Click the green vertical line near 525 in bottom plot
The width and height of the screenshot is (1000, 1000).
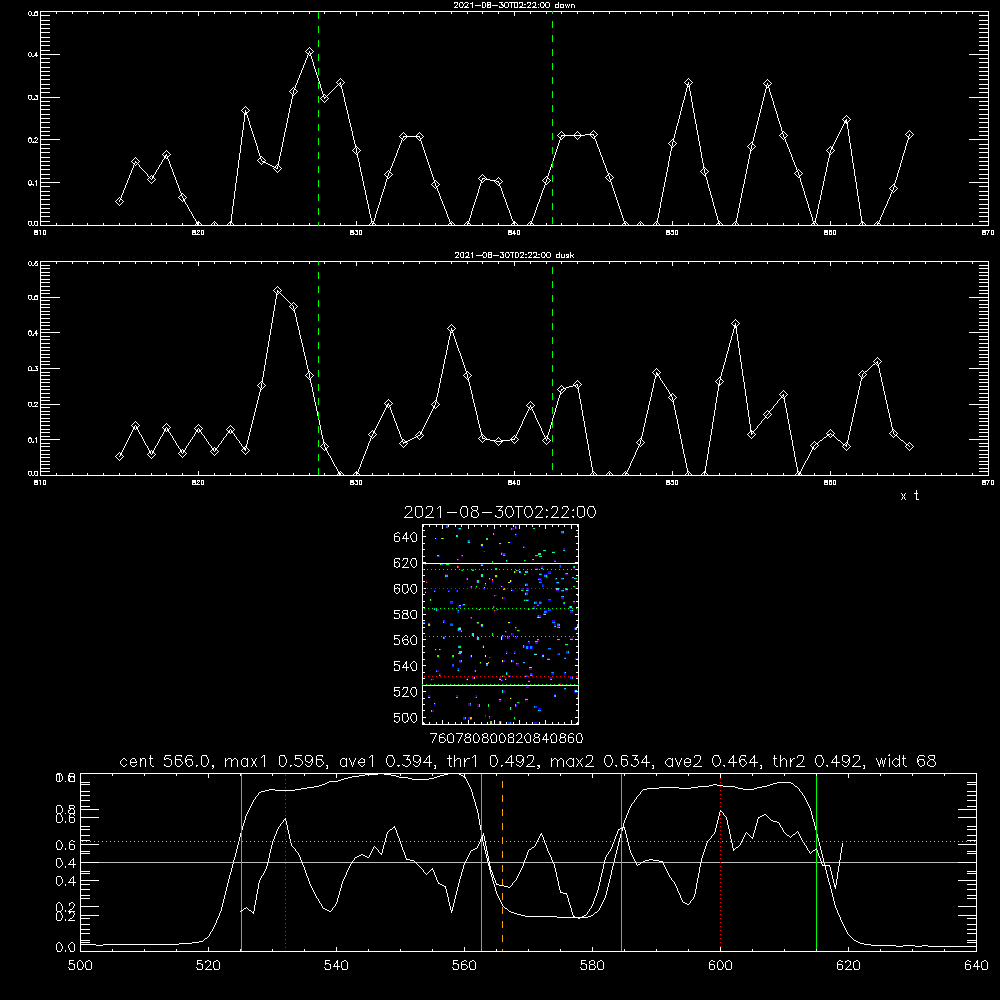point(241,862)
